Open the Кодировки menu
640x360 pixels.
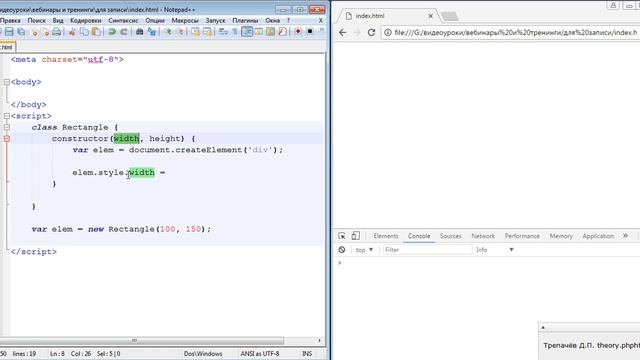[86, 20]
